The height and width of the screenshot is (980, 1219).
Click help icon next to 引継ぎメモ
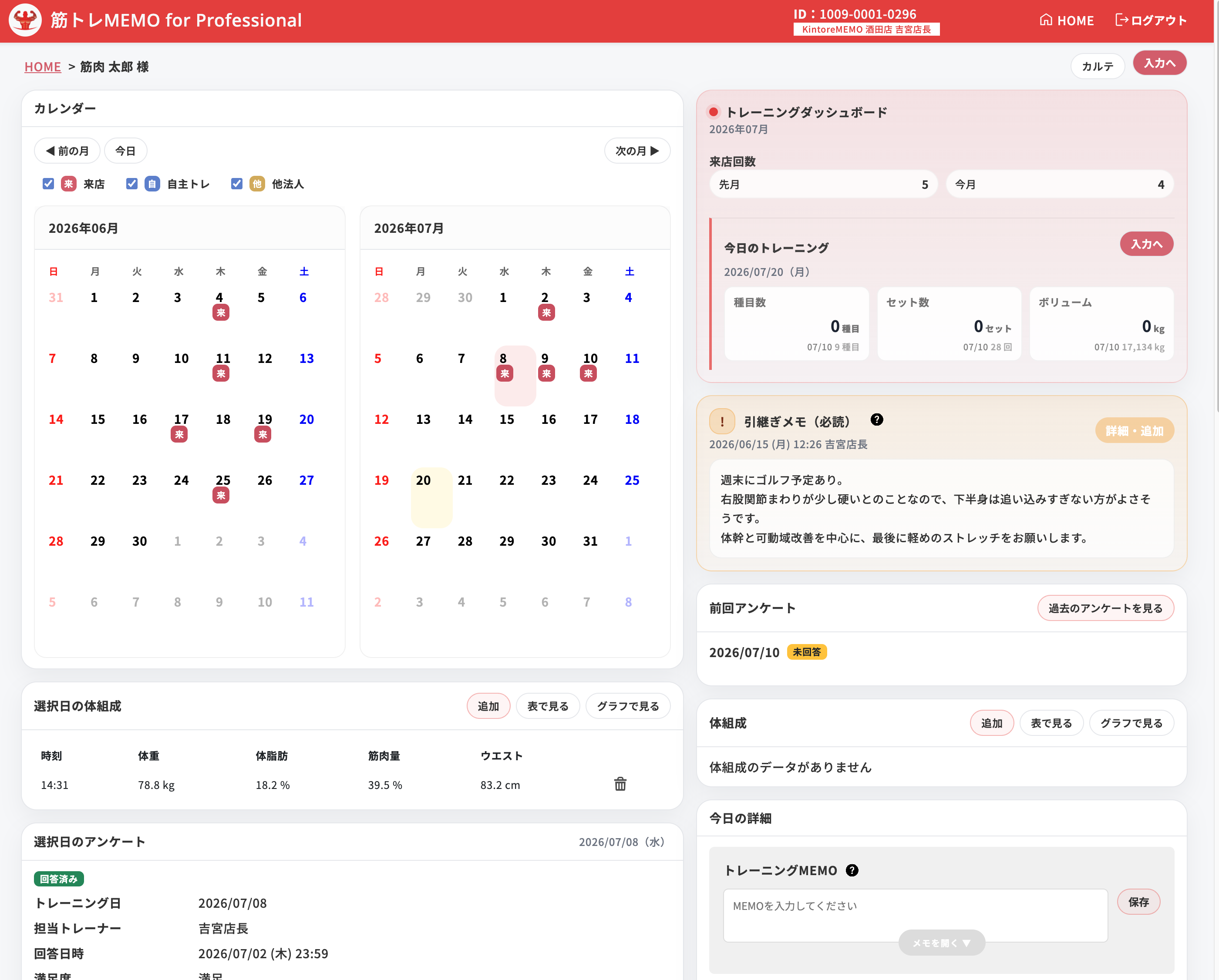point(876,420)
